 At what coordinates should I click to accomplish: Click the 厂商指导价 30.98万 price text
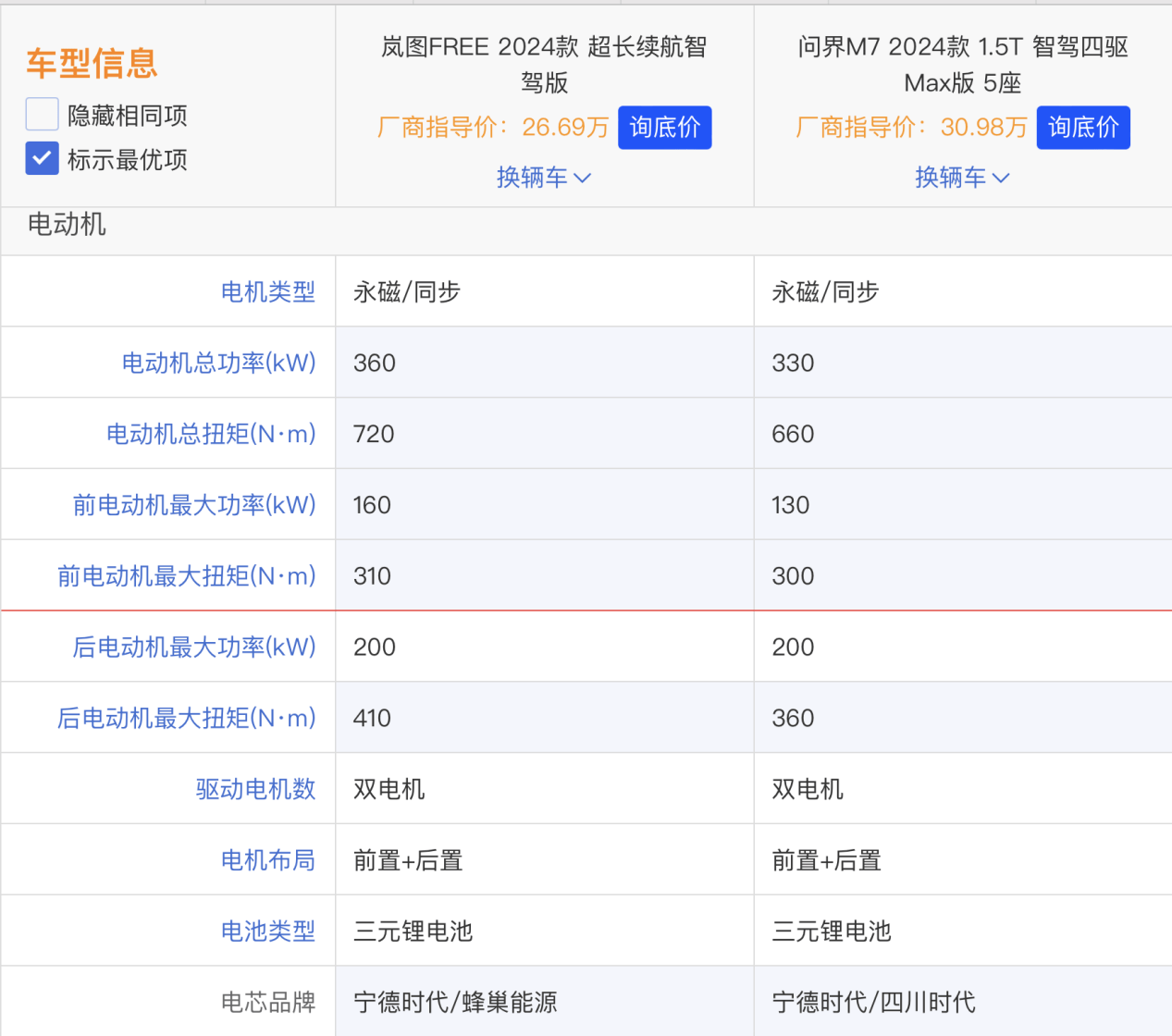click(911, 128)
